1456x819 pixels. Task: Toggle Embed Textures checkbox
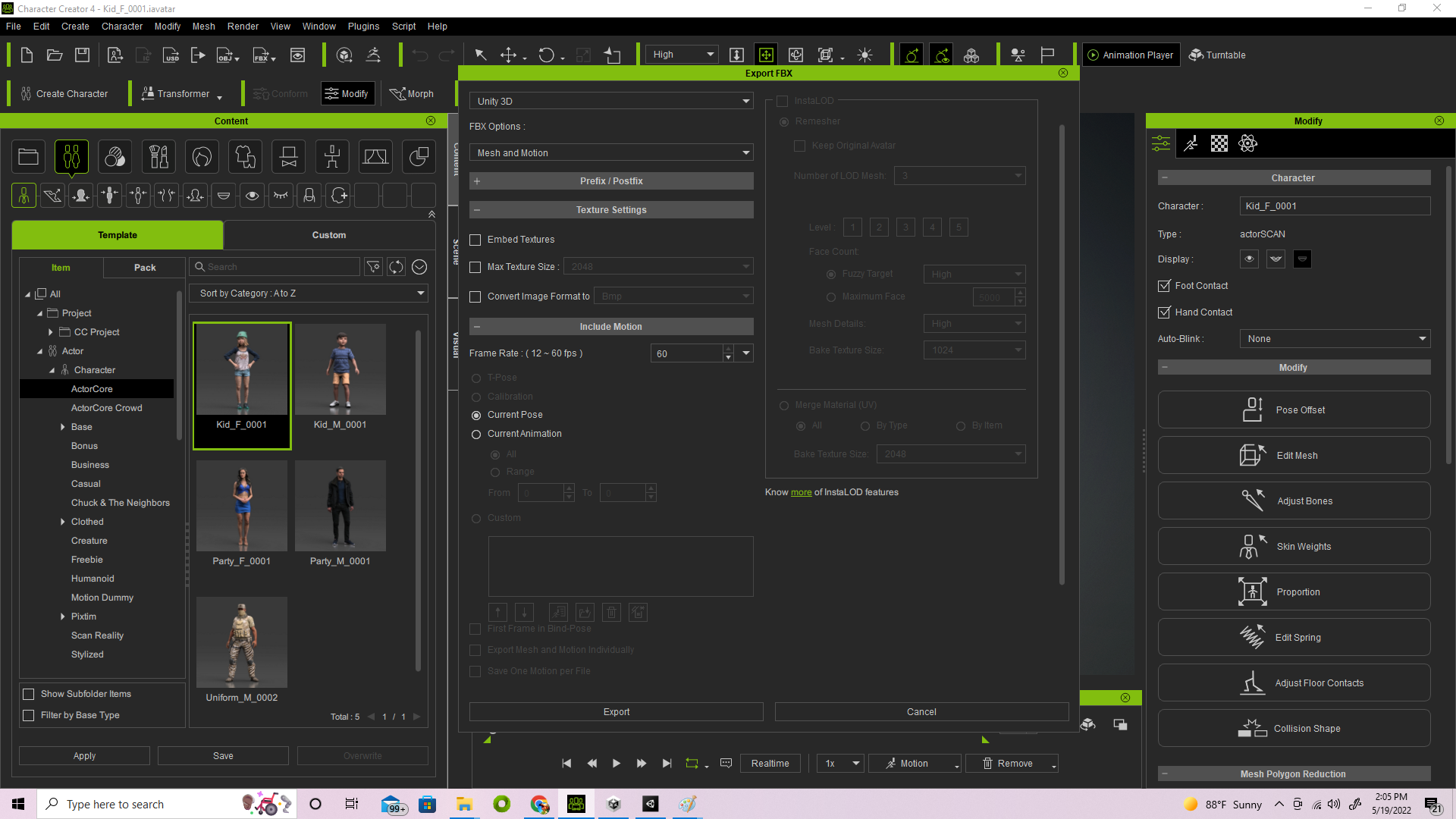tap(475, 239)
